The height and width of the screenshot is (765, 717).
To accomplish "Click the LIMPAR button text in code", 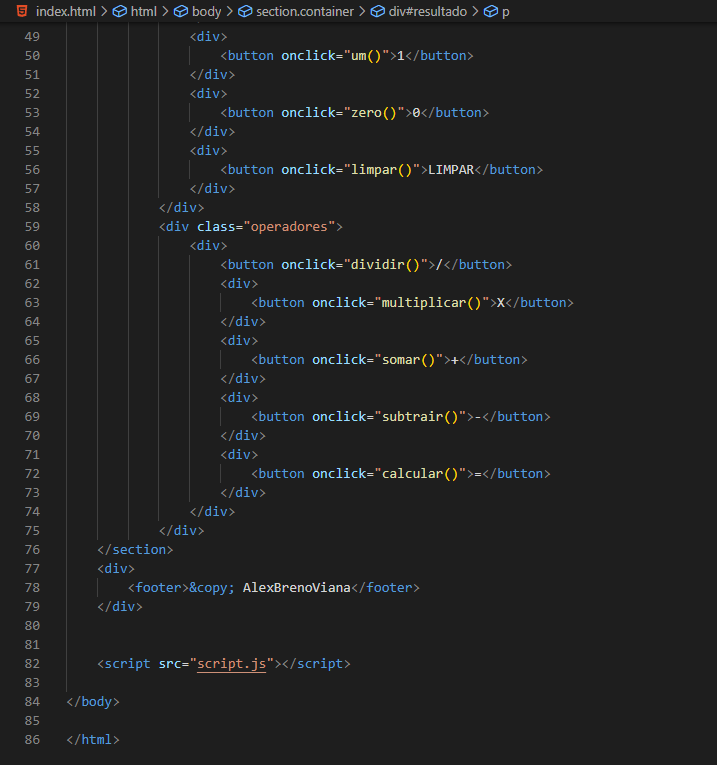I will 451,170.
